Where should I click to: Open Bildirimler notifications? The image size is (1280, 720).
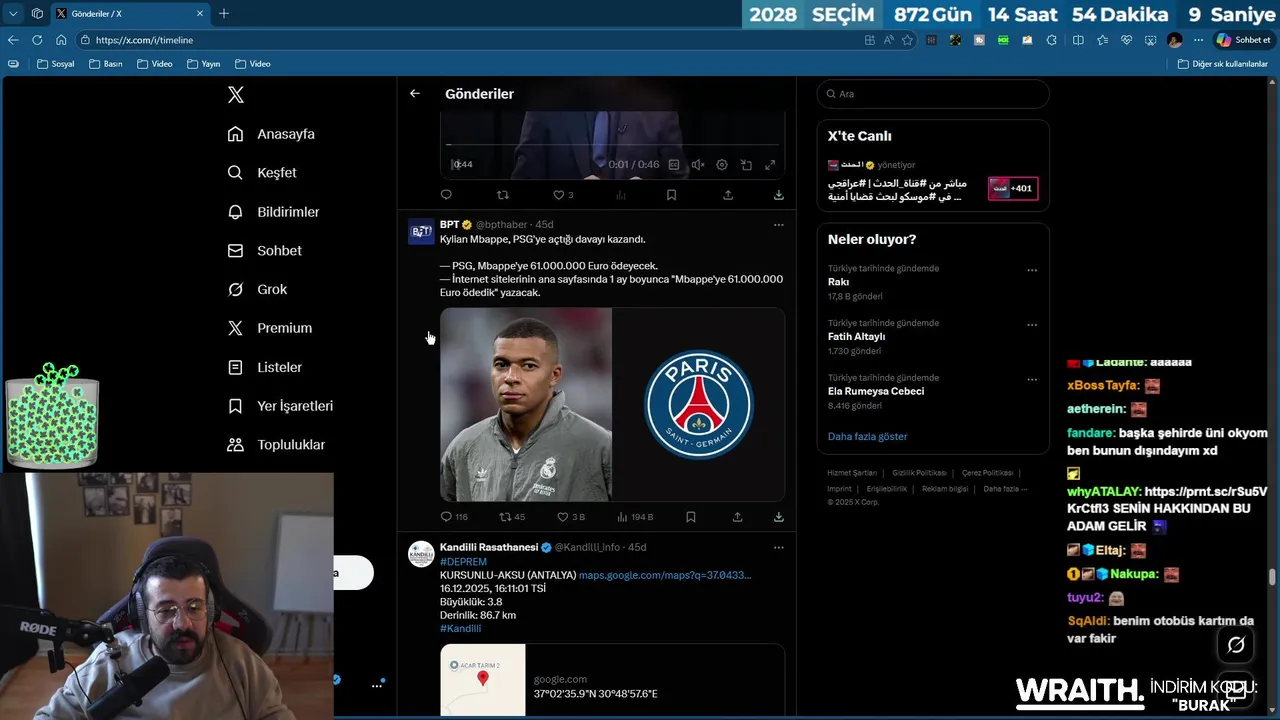[x=274, y=212]
